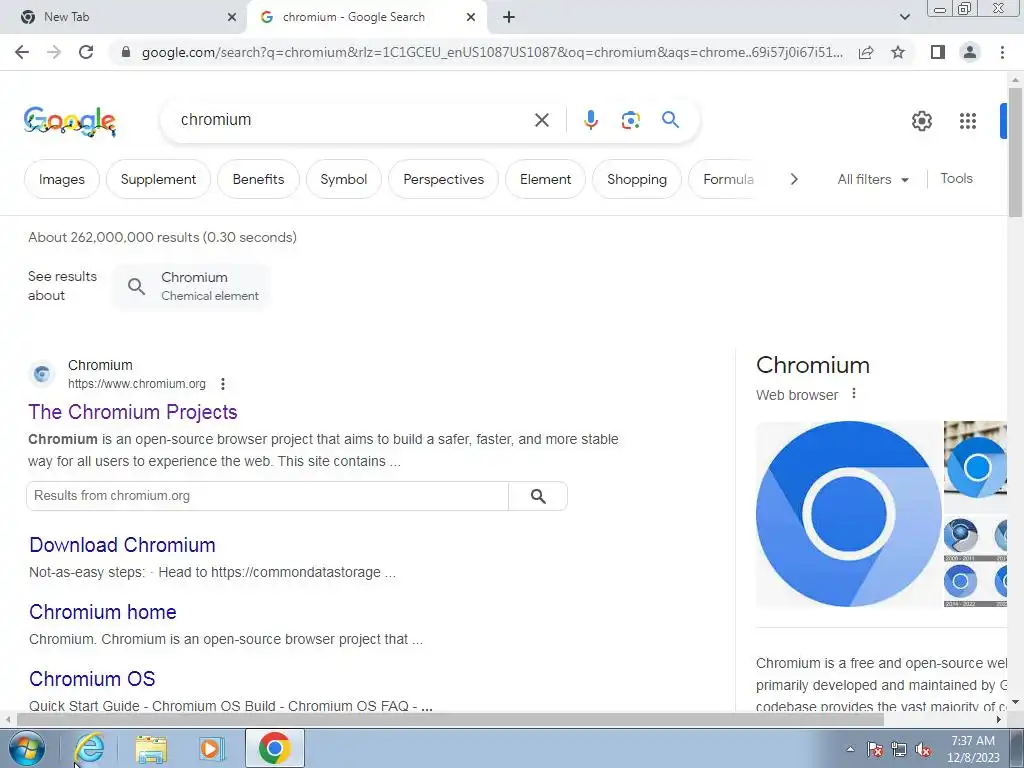Search within chromium.org using magnifier button
The width and height of the screenshot is (1024, 768).
[x=538, y=496]
